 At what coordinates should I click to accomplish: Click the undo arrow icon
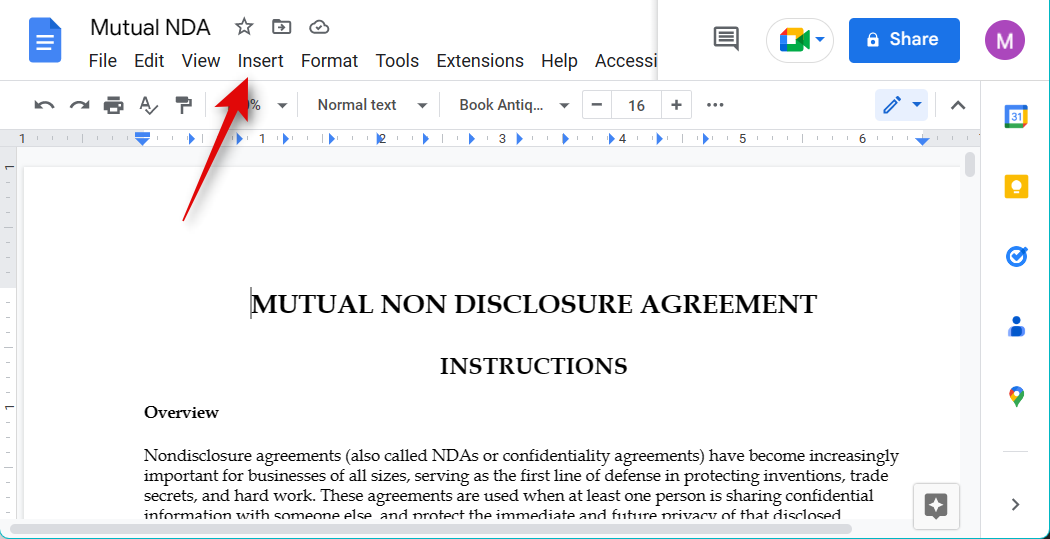point(44,105)
